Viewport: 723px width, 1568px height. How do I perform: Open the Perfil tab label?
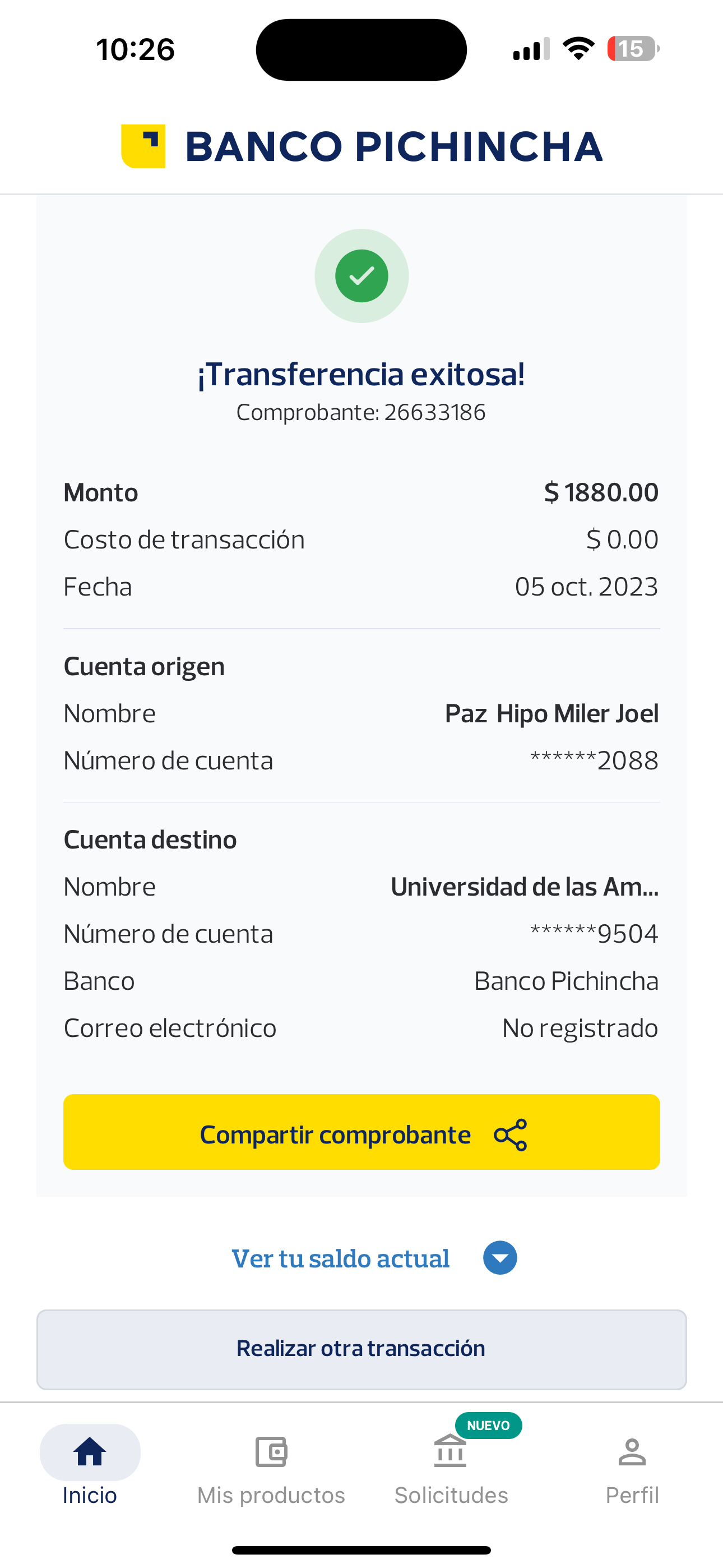coord(632,1495)
